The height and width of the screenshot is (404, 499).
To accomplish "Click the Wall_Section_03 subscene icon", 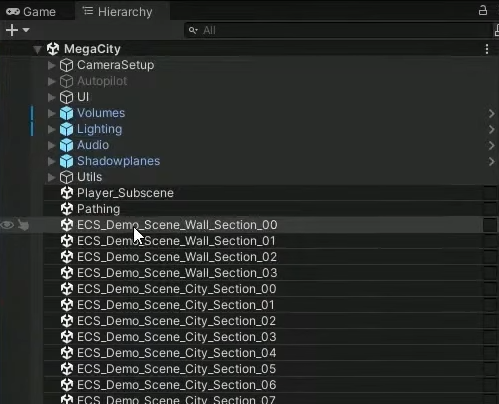I will pyautogui.click(x=67, y=273).
